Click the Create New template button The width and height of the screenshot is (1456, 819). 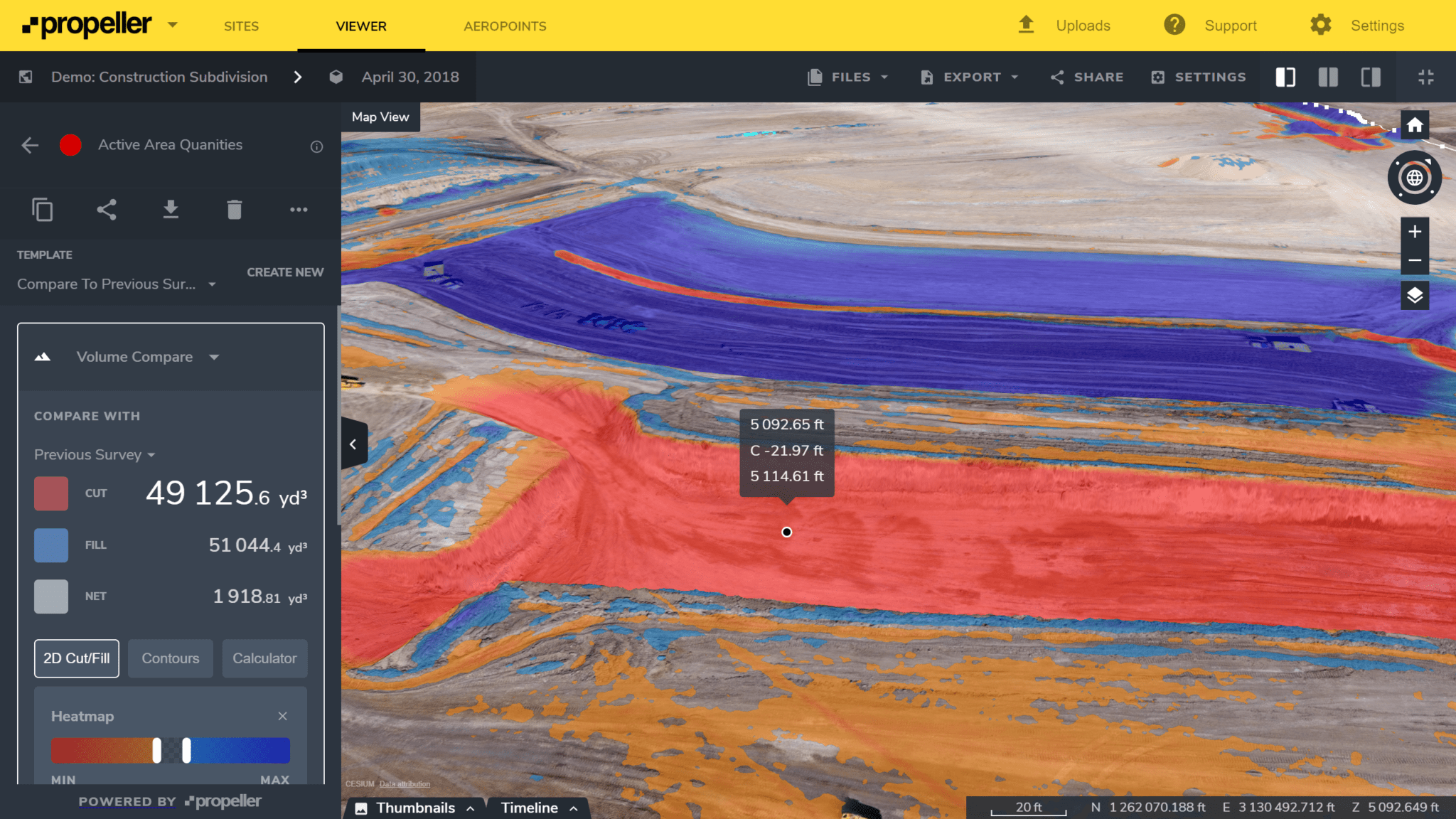(285, 272)
